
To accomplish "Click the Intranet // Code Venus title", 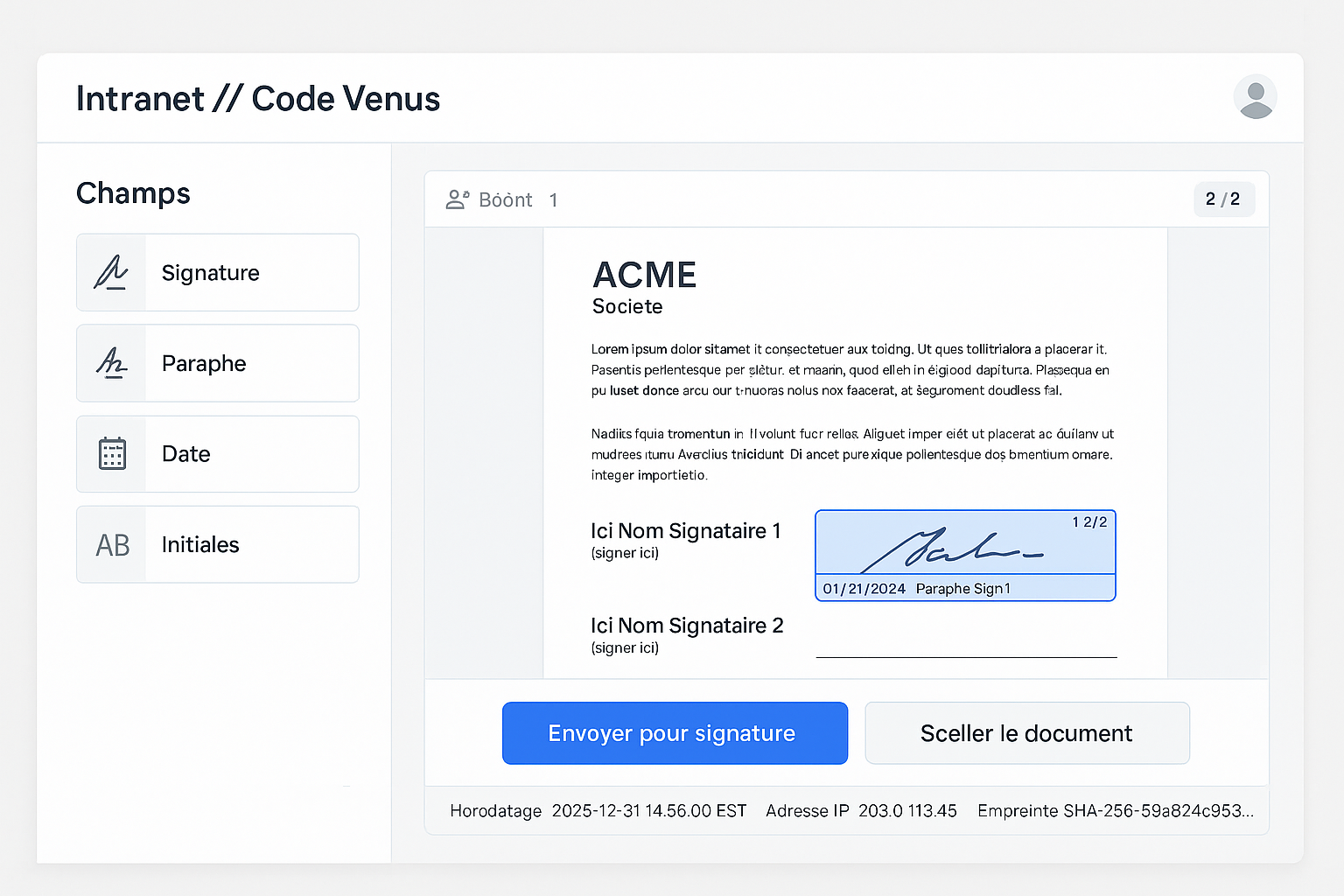I will pos(258,99).
